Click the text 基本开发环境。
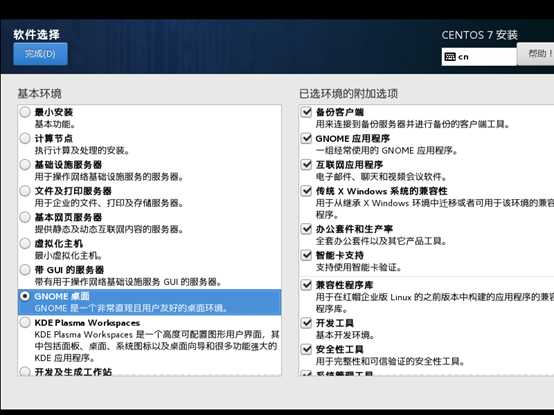 [x=346, y=335]
